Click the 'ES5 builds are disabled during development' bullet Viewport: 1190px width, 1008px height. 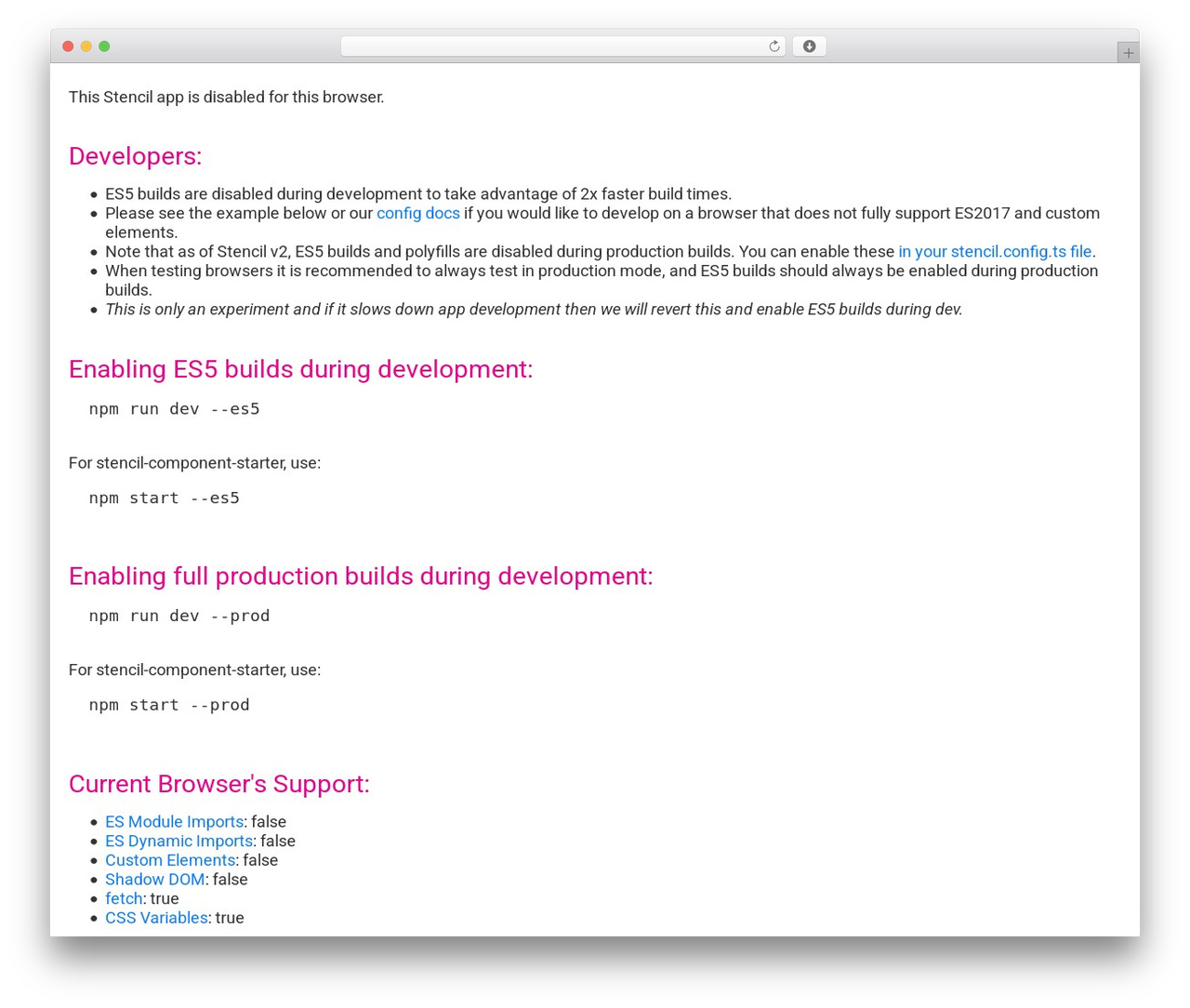(x=418, y=194)
